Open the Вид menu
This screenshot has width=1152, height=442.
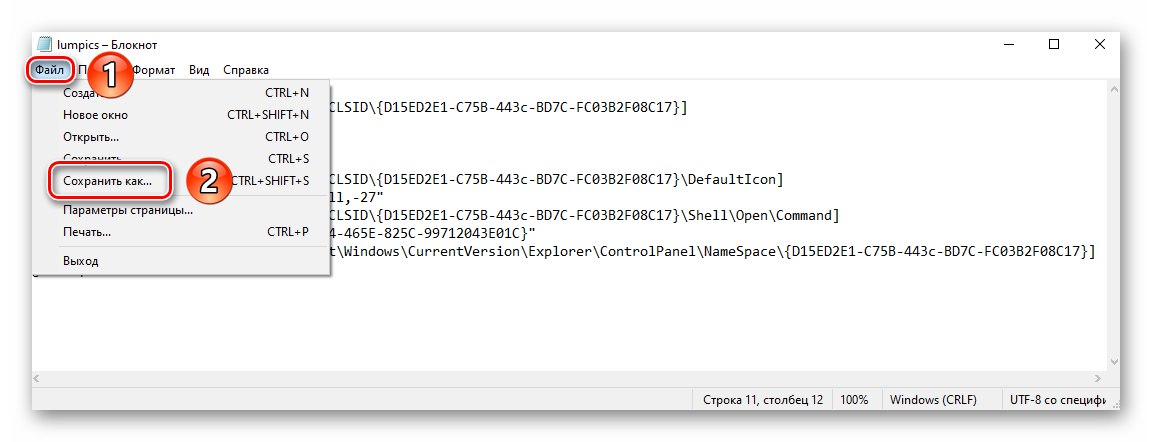click(199, 70)
